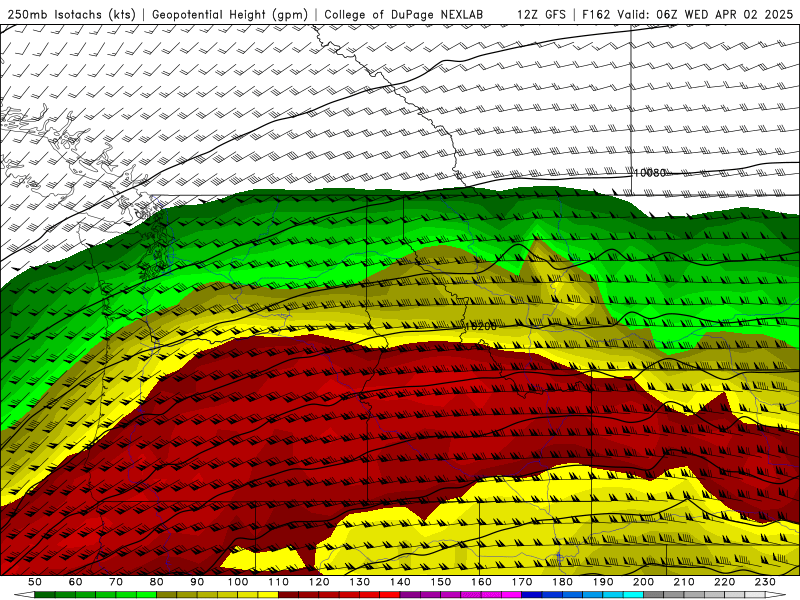
Task: Click the 10200 height contour label
Action: (x=480, y=326)
